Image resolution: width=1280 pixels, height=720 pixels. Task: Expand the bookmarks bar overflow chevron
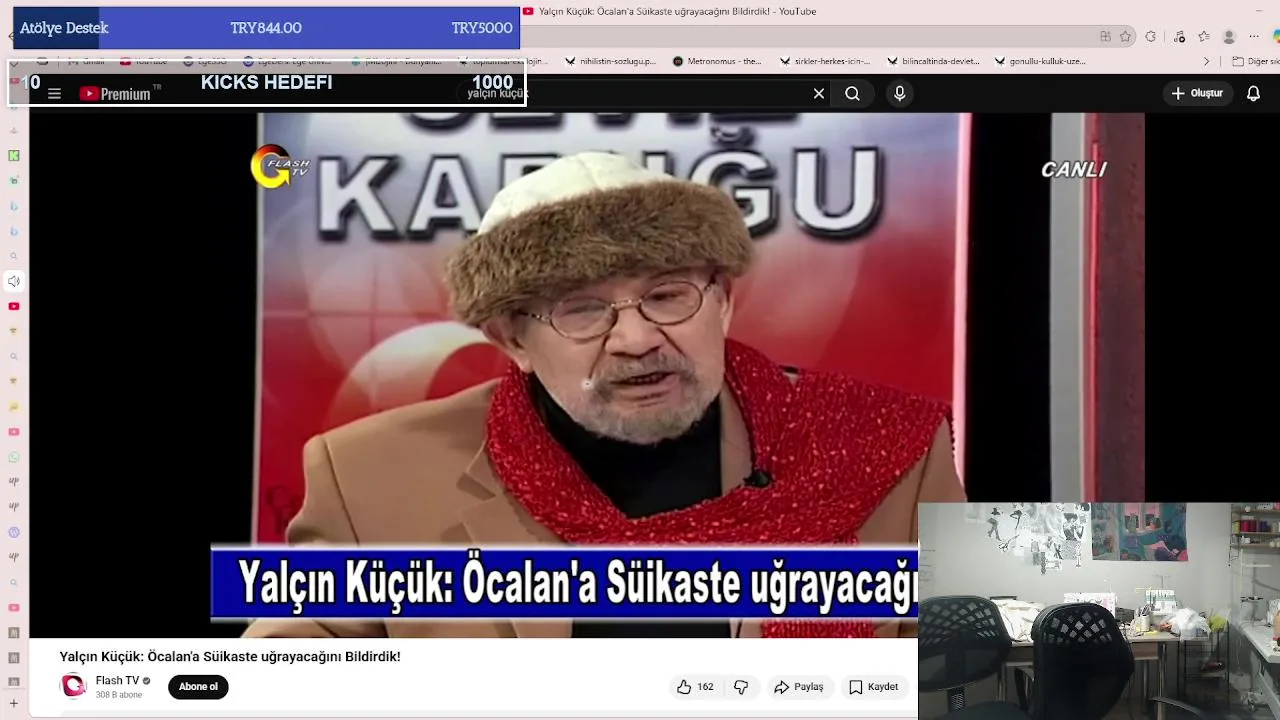pyautogui.click(x=1206, y=61)
